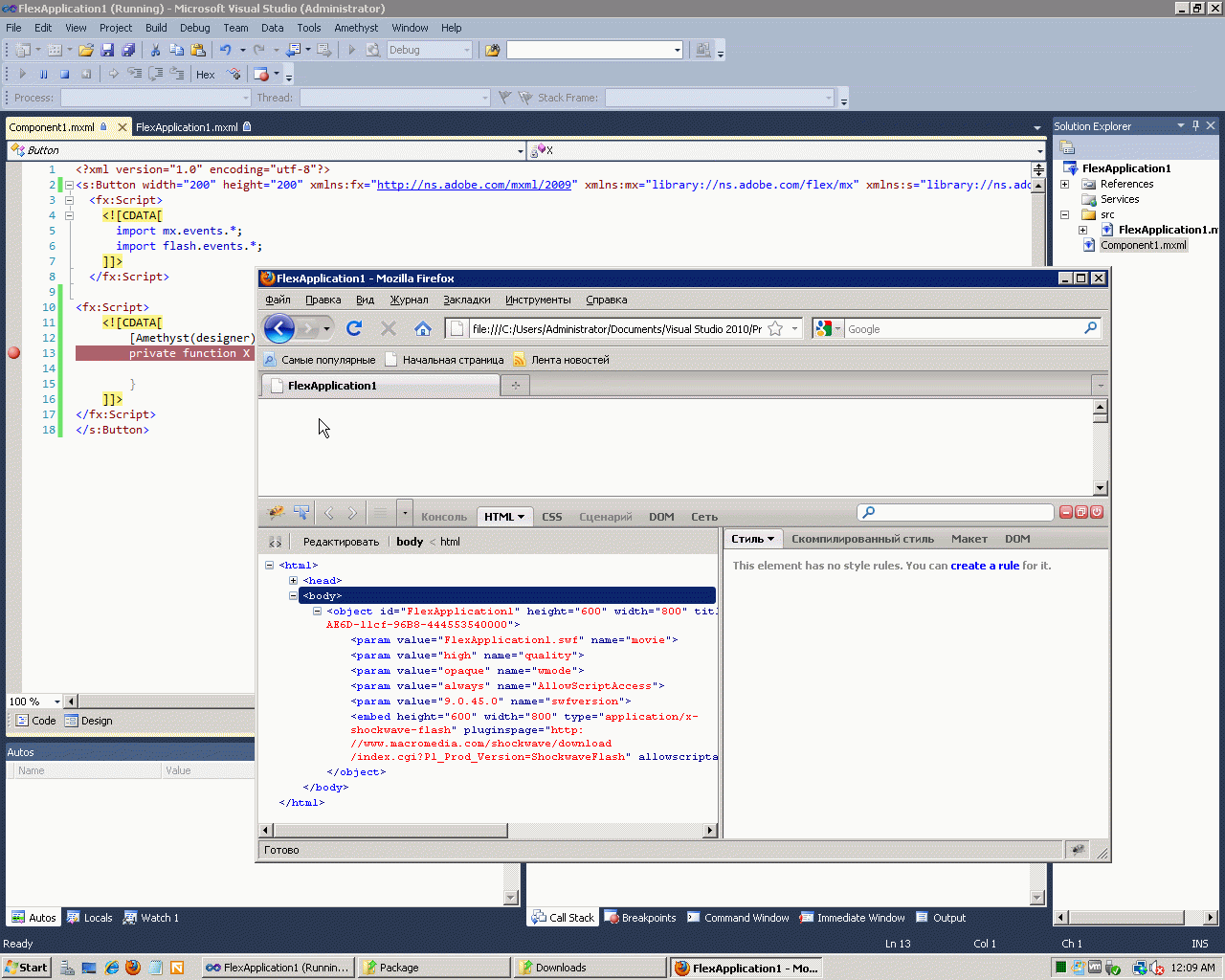Click Firefox home button icon
The image size is (1225, 980).
click(x=422, y=328)
